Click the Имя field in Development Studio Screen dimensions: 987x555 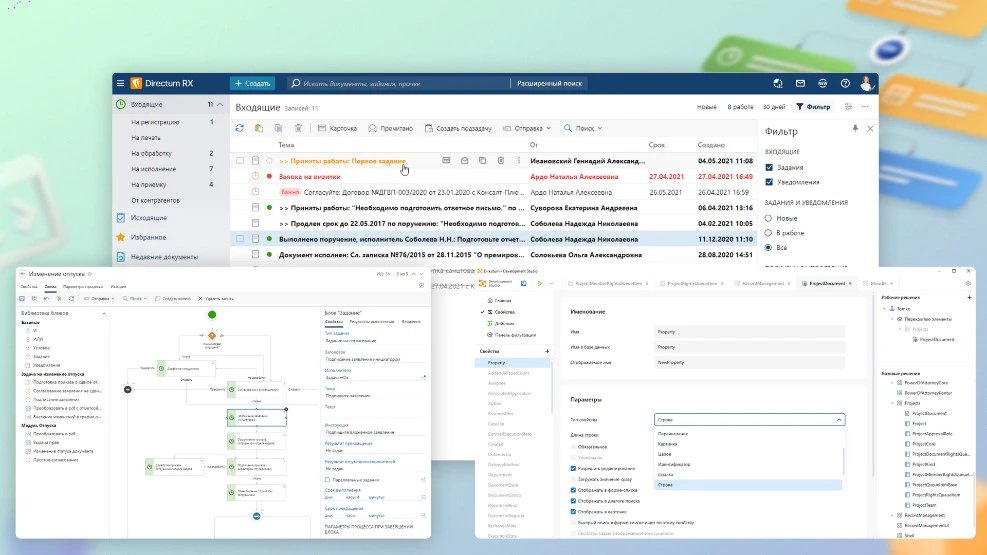pos(749,332)
